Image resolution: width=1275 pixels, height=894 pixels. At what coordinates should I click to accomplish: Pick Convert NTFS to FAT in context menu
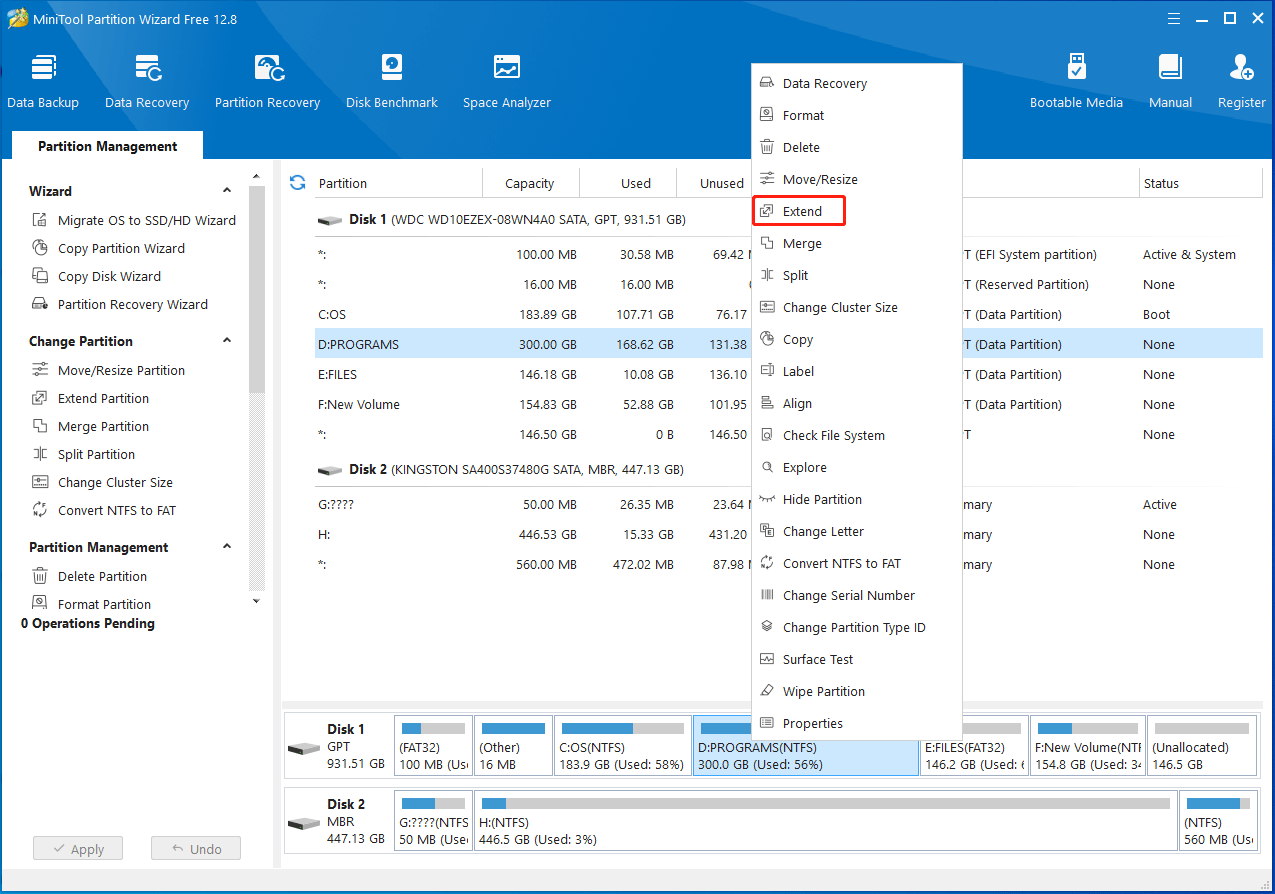857,563
